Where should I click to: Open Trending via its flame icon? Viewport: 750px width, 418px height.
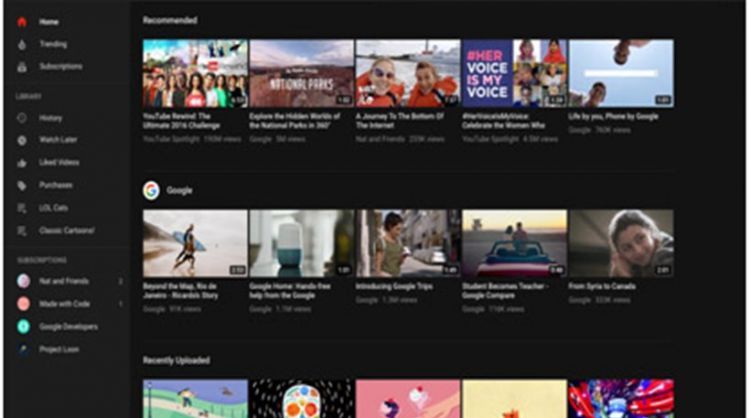click(x=22, y=44)
